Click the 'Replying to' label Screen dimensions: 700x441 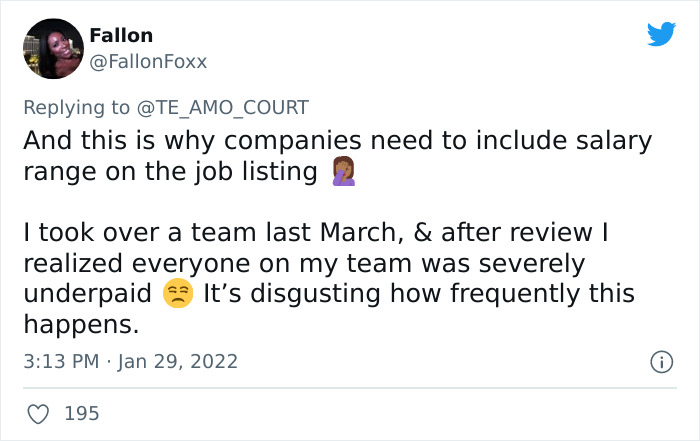pos(73,105)
